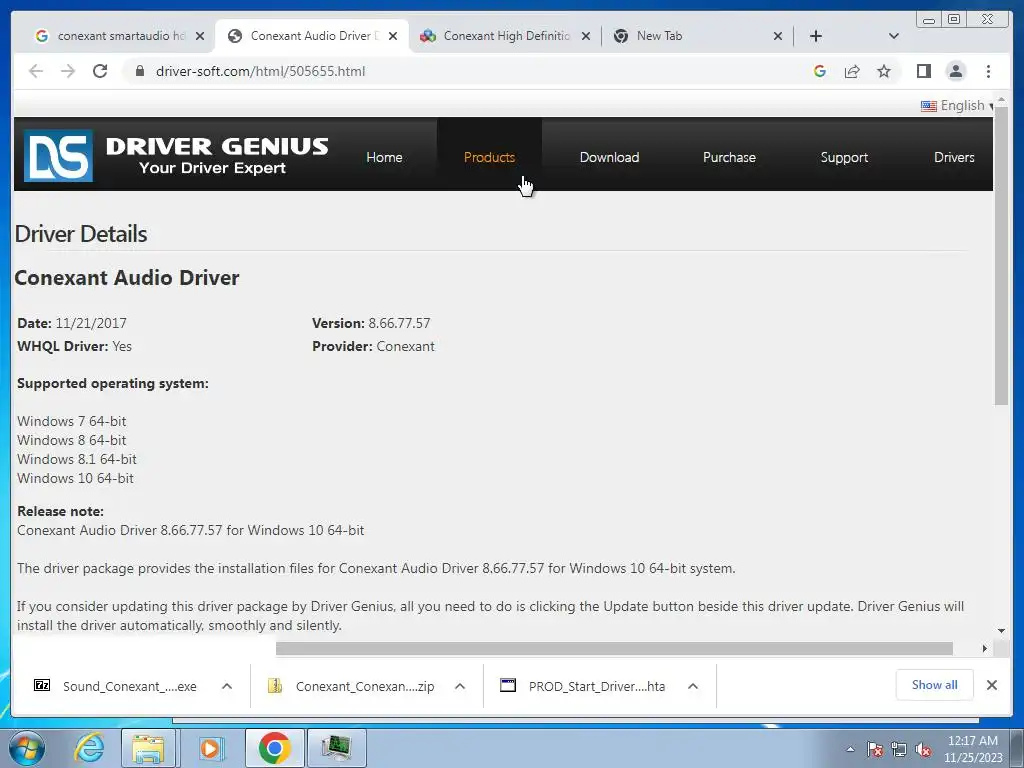
Task: Click Show all downloads button
Action: coord(934,684)
